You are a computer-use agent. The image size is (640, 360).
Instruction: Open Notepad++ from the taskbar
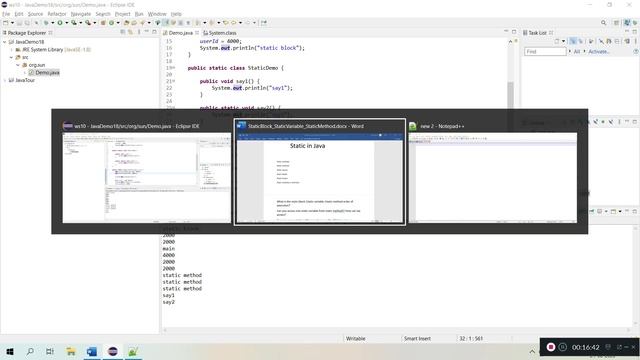(133, 351)
